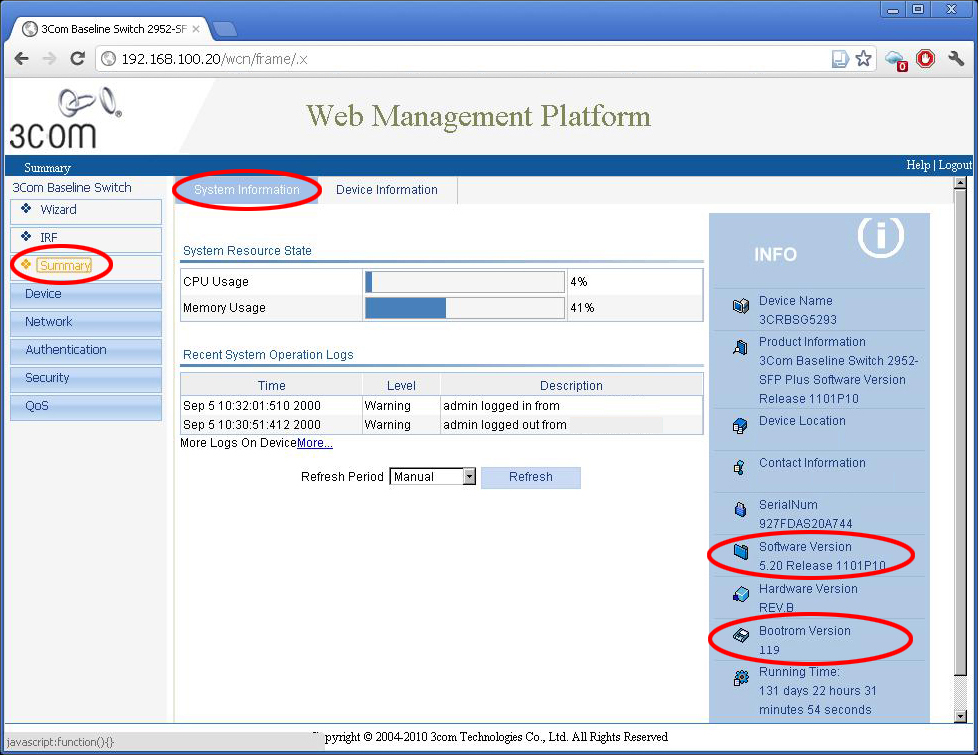978x755 pixels.
Task: Click the Product Information icon
Action: tap(740, 348)
